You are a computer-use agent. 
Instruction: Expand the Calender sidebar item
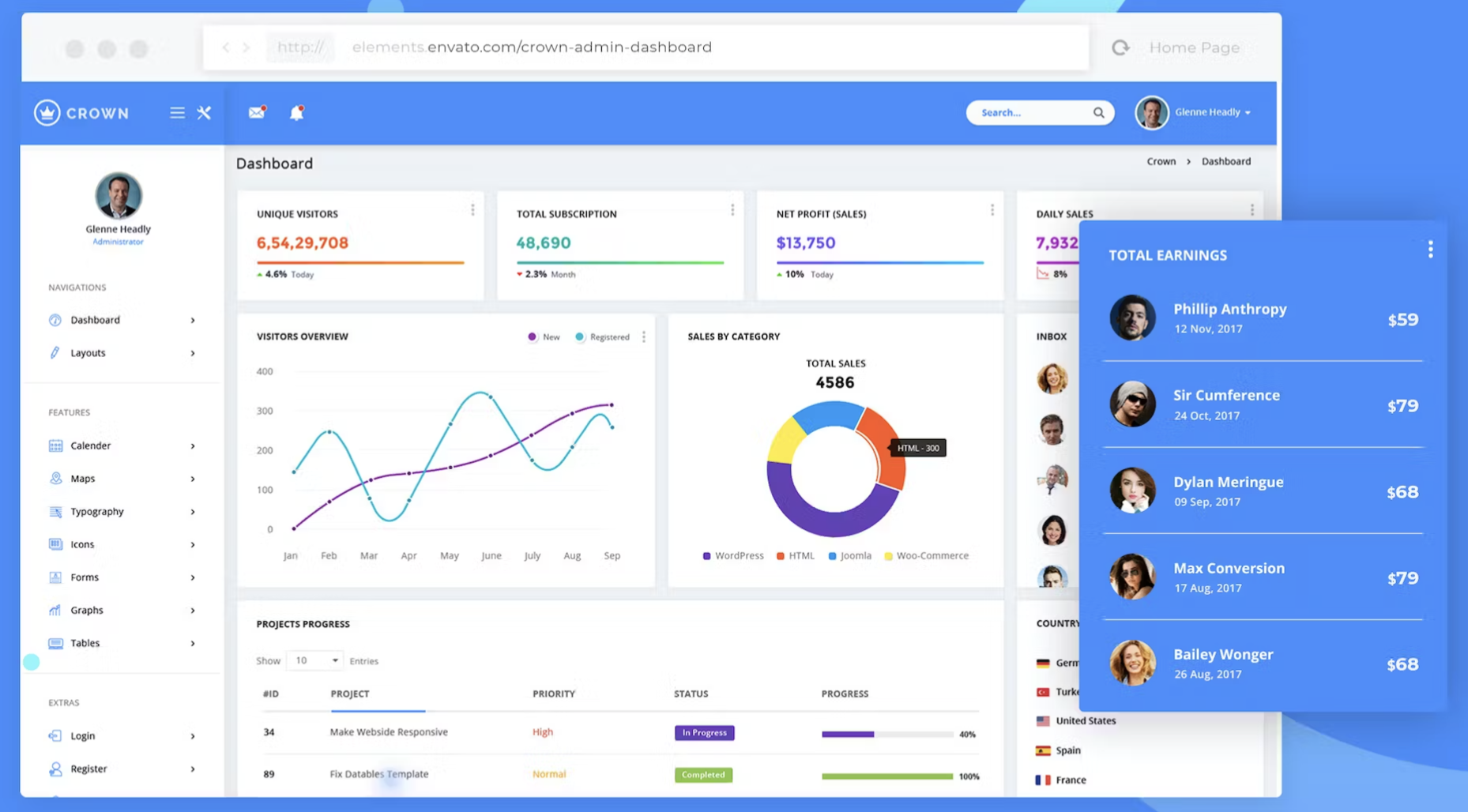tap(122, 445)
